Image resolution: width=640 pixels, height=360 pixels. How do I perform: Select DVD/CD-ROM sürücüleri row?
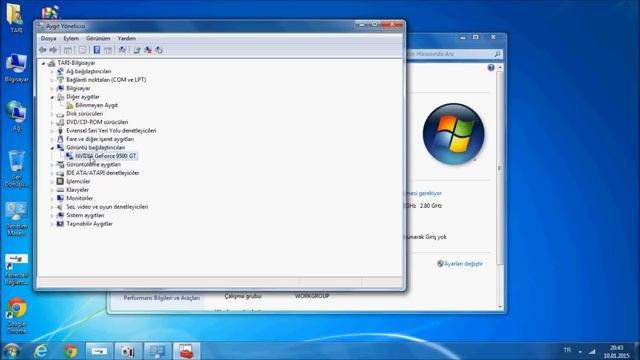pos(97,122)
